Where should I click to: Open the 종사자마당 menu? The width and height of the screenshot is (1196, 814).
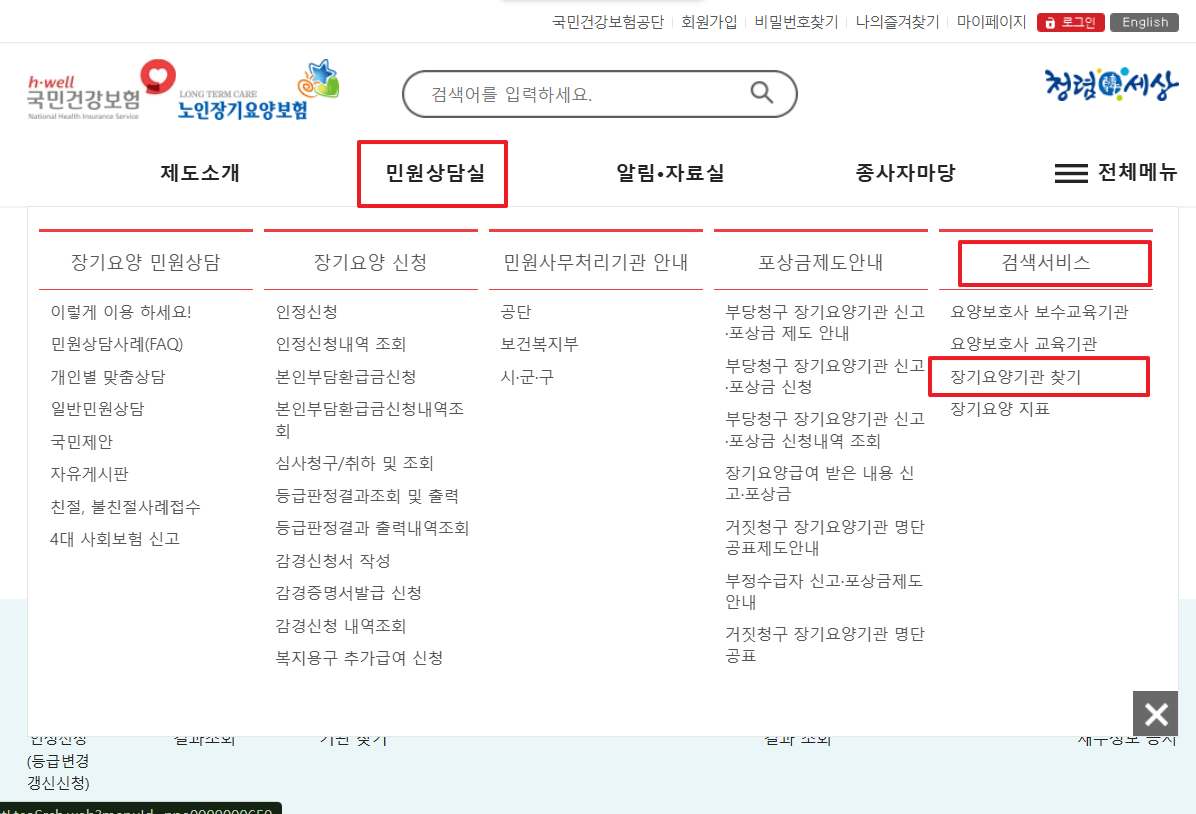pos(904,172)
